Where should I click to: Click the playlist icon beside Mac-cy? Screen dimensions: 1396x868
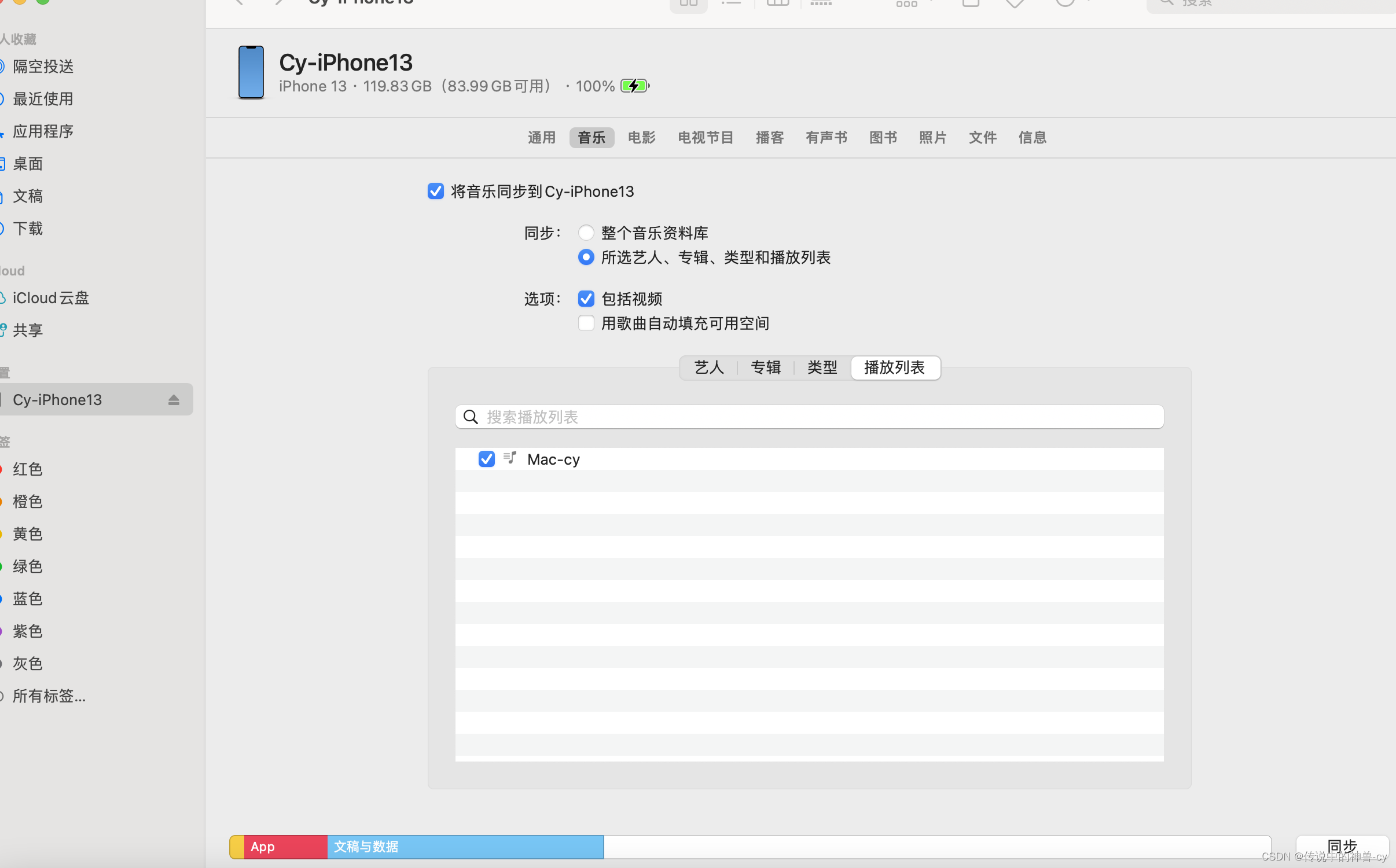(x=510, y=458)
